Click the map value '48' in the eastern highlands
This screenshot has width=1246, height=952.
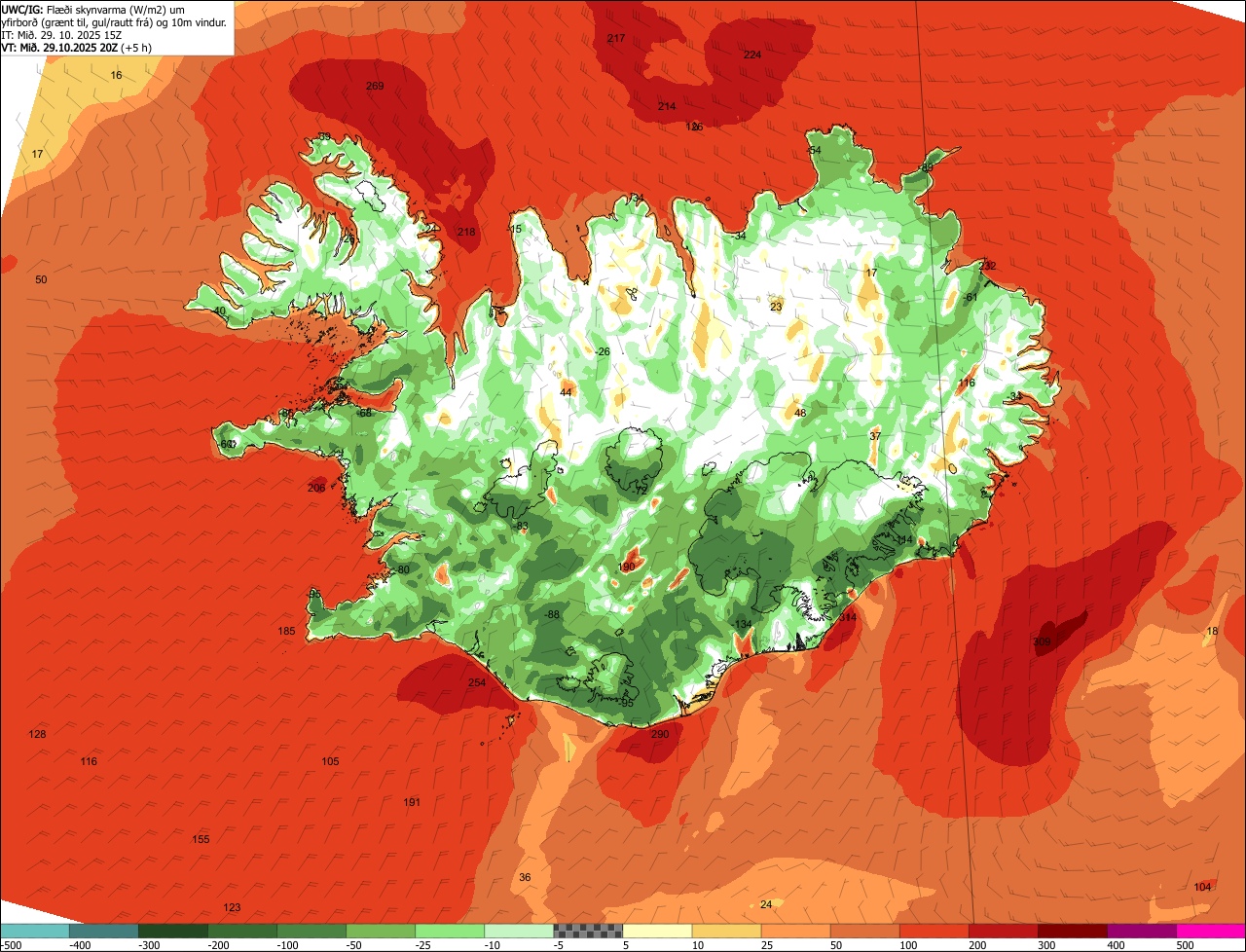pos(800,413)
